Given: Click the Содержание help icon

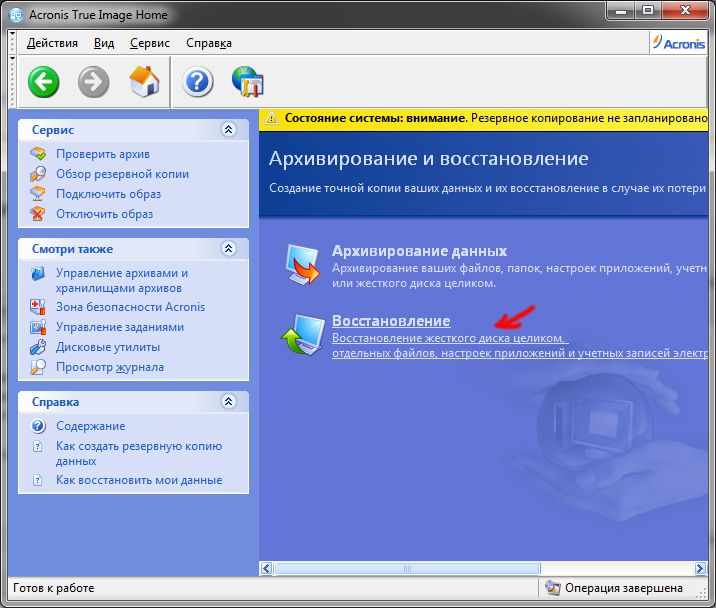Looking at the screenshot, I should point(38,426).
